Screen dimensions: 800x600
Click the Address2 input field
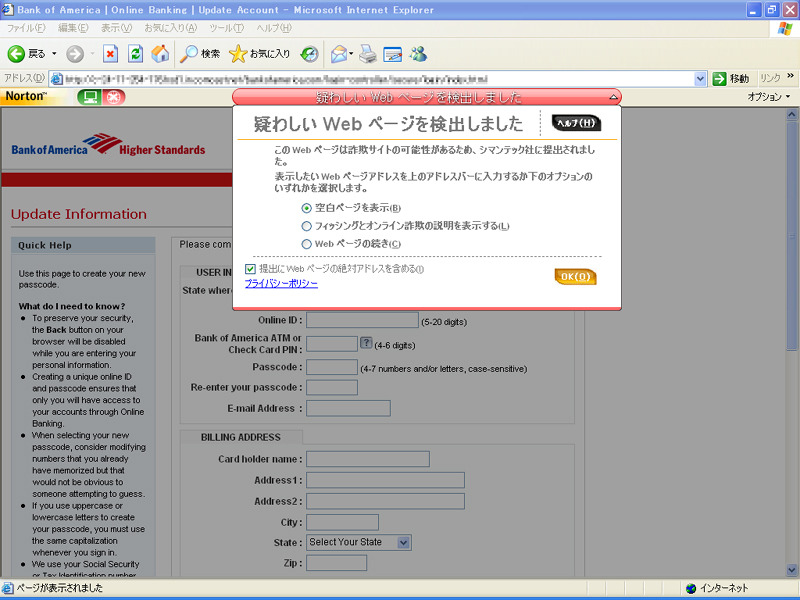point(385,501)
